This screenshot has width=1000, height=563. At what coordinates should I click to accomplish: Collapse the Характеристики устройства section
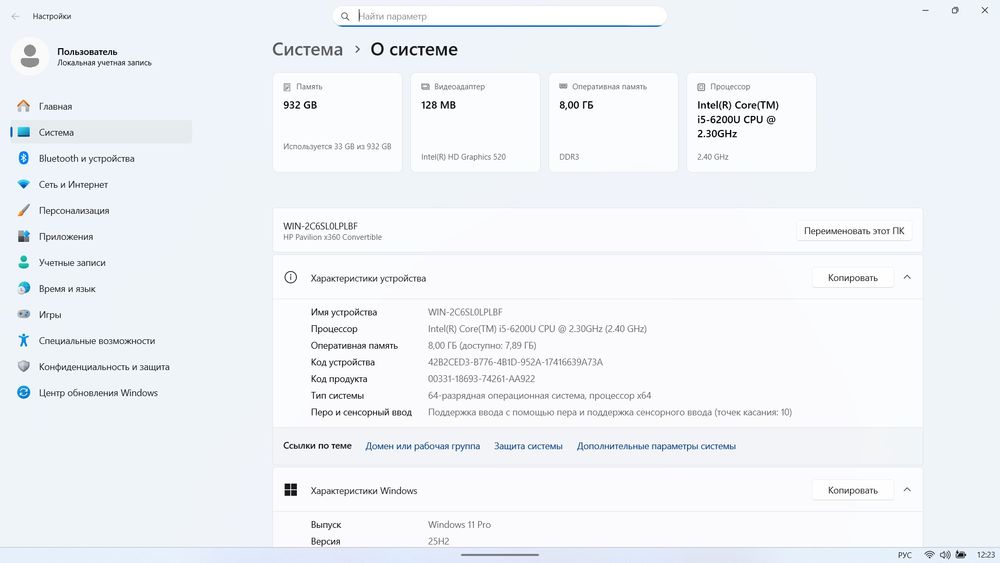pos(907,277)
